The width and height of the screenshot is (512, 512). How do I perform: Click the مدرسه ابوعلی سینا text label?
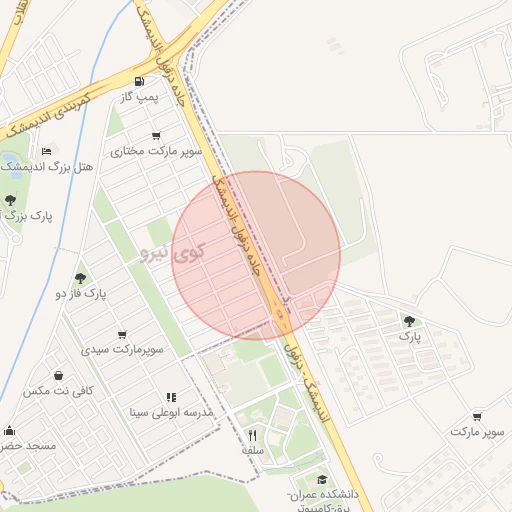click(x=171, y=413)
